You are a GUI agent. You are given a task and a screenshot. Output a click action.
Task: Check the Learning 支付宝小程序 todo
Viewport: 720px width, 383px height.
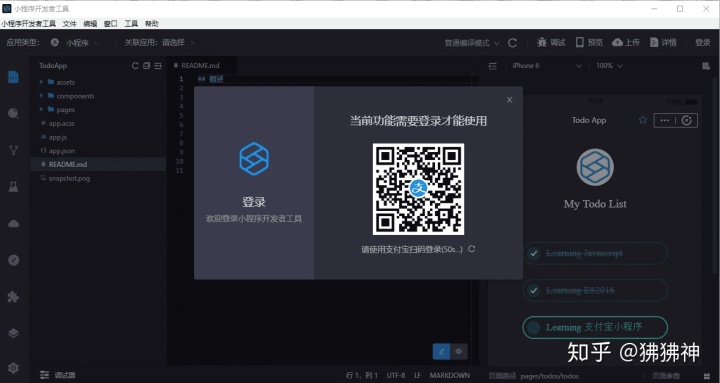[533, 327]
